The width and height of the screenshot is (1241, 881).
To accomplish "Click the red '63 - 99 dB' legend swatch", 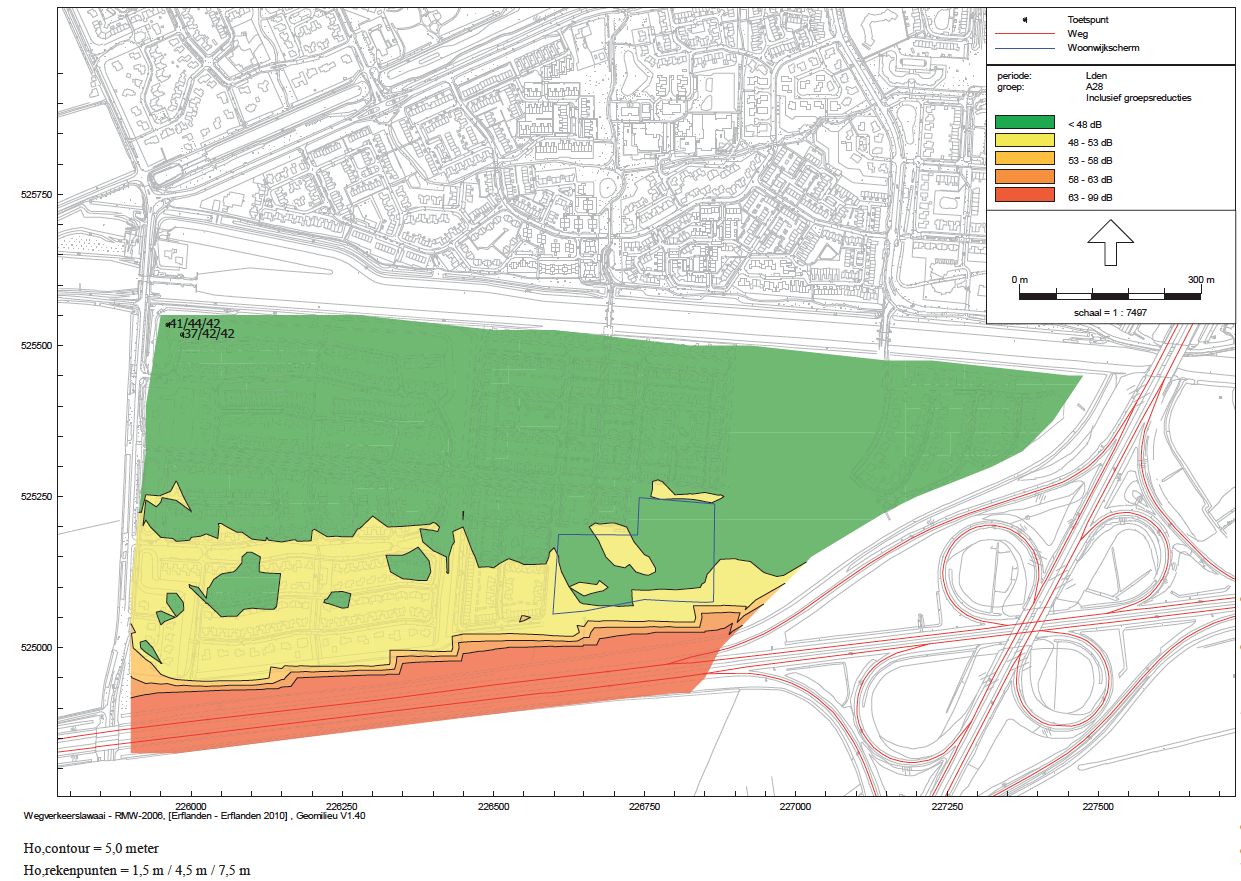I will [x=1025, y=196].
